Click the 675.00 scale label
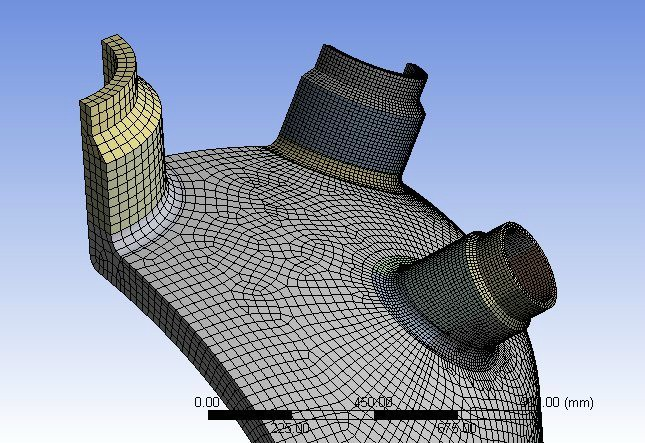The height and width of the screenshot is (443, 645). click(x=456, y=428)
